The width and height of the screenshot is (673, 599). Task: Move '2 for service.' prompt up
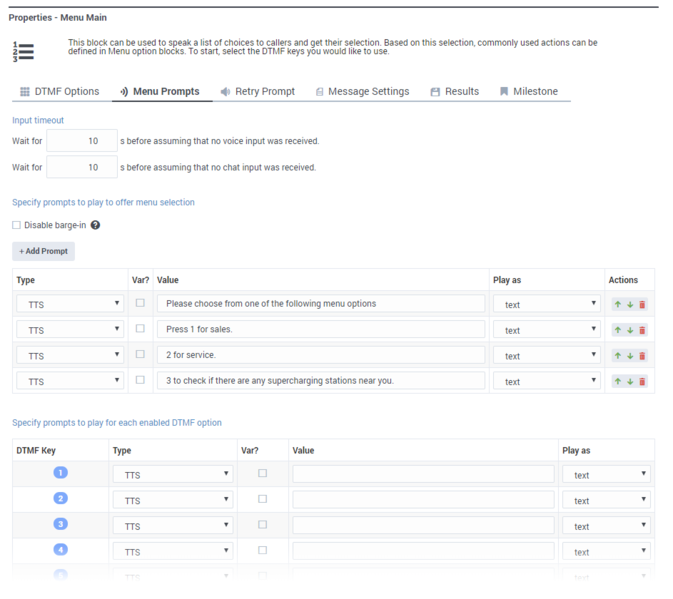click(618, 356)
